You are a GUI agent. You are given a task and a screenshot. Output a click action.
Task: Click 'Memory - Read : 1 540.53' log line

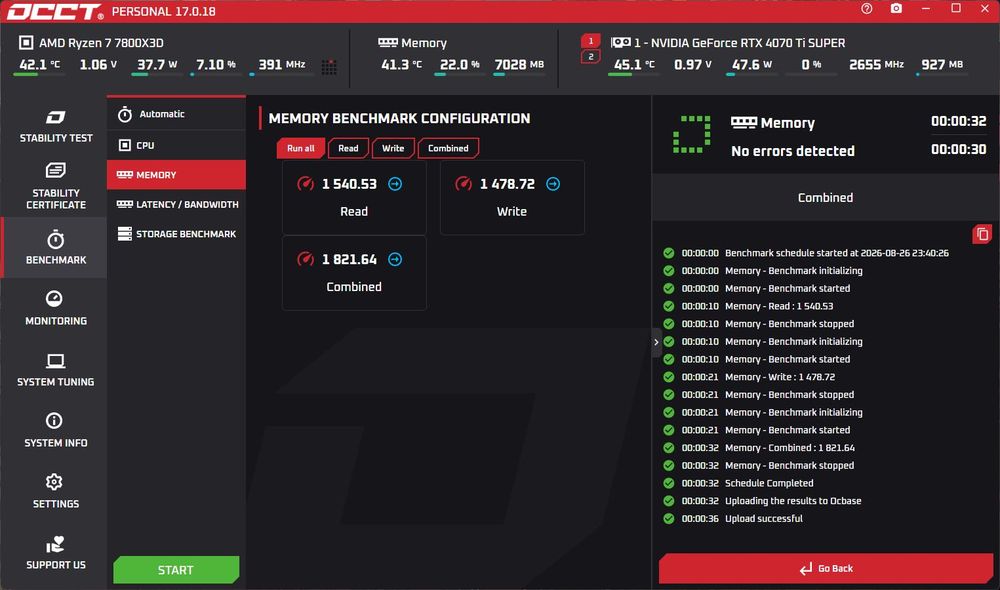(779, 306)
